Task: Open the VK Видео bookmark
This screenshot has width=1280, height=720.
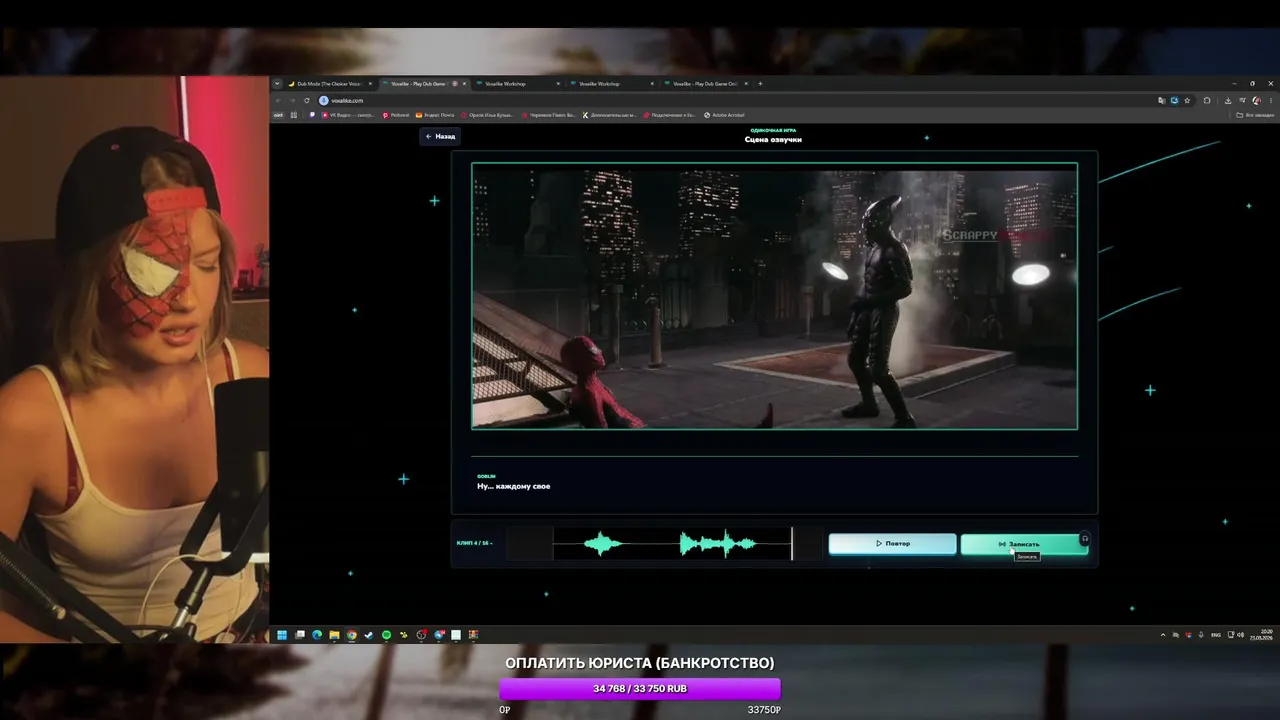Action: click(x=346, y=115)
